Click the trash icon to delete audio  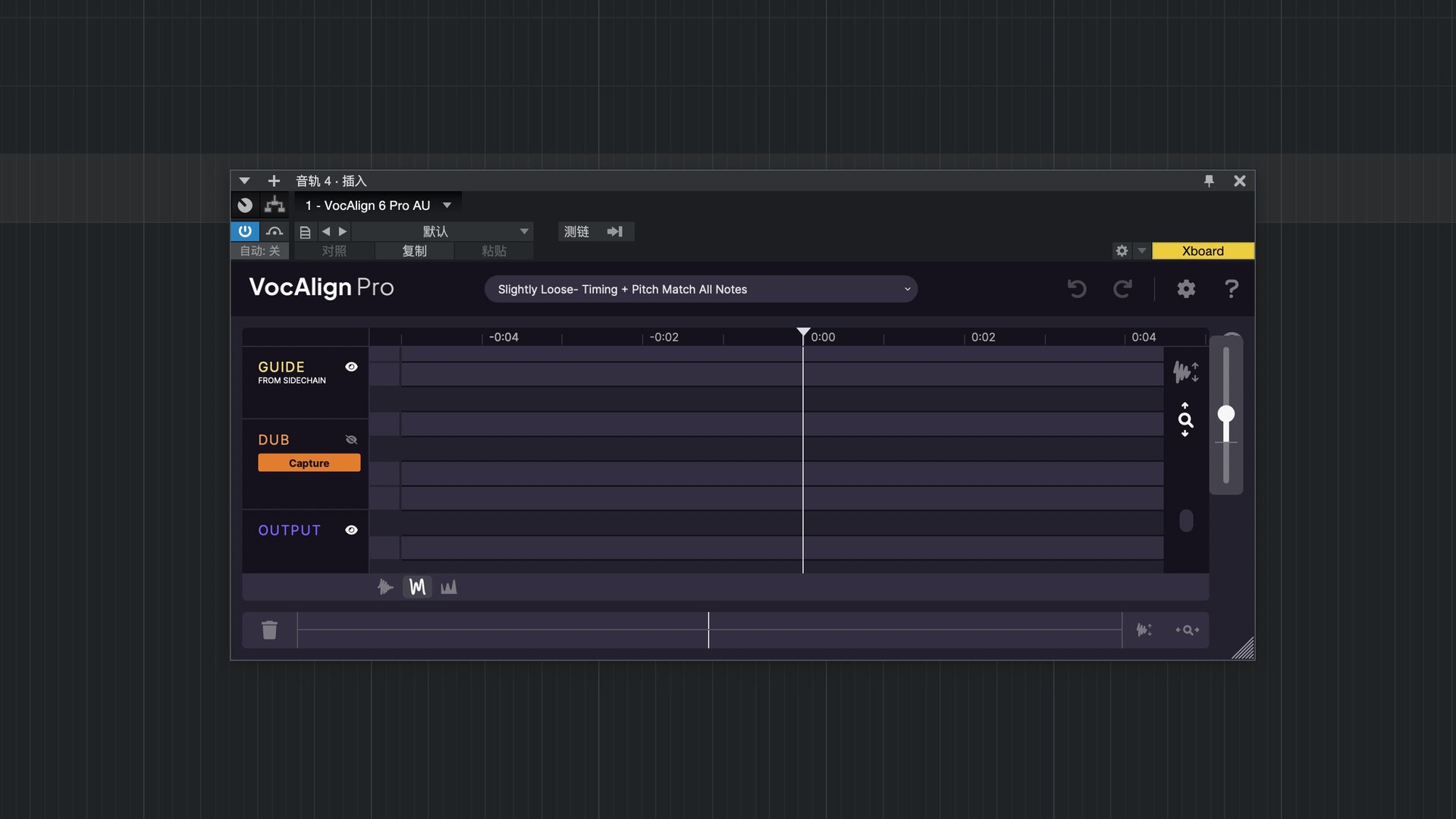click(x=269, y=630)
